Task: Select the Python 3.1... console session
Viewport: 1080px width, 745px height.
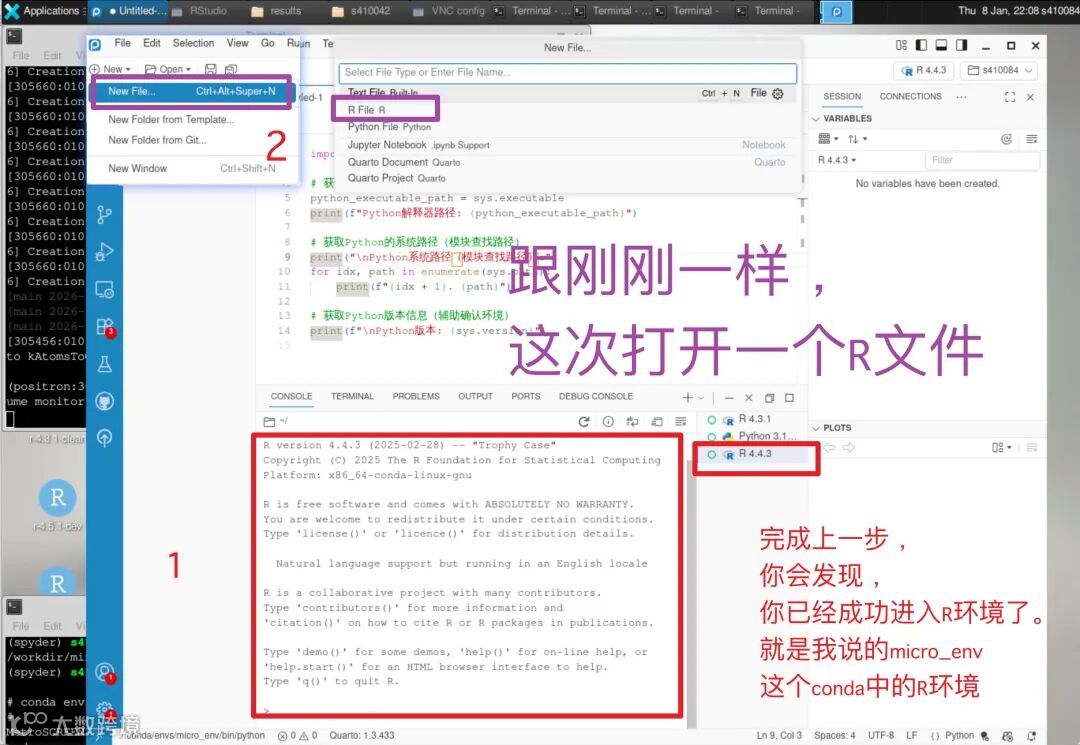Action: (751, 436)
